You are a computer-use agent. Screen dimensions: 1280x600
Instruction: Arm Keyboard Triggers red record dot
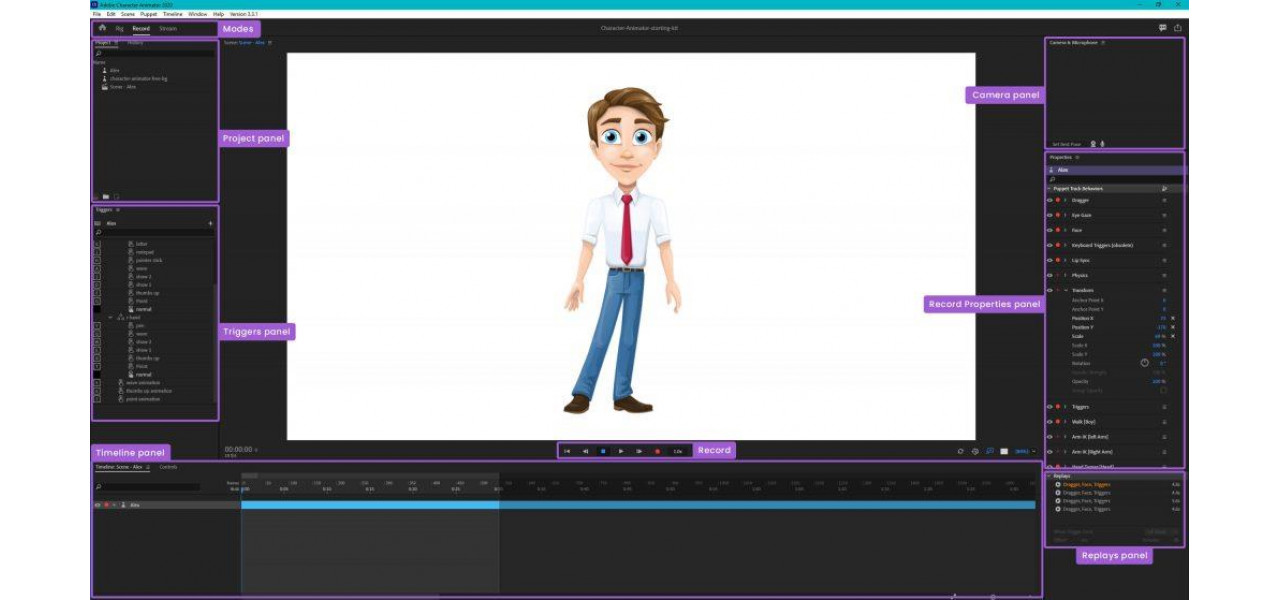point(1058,245)
